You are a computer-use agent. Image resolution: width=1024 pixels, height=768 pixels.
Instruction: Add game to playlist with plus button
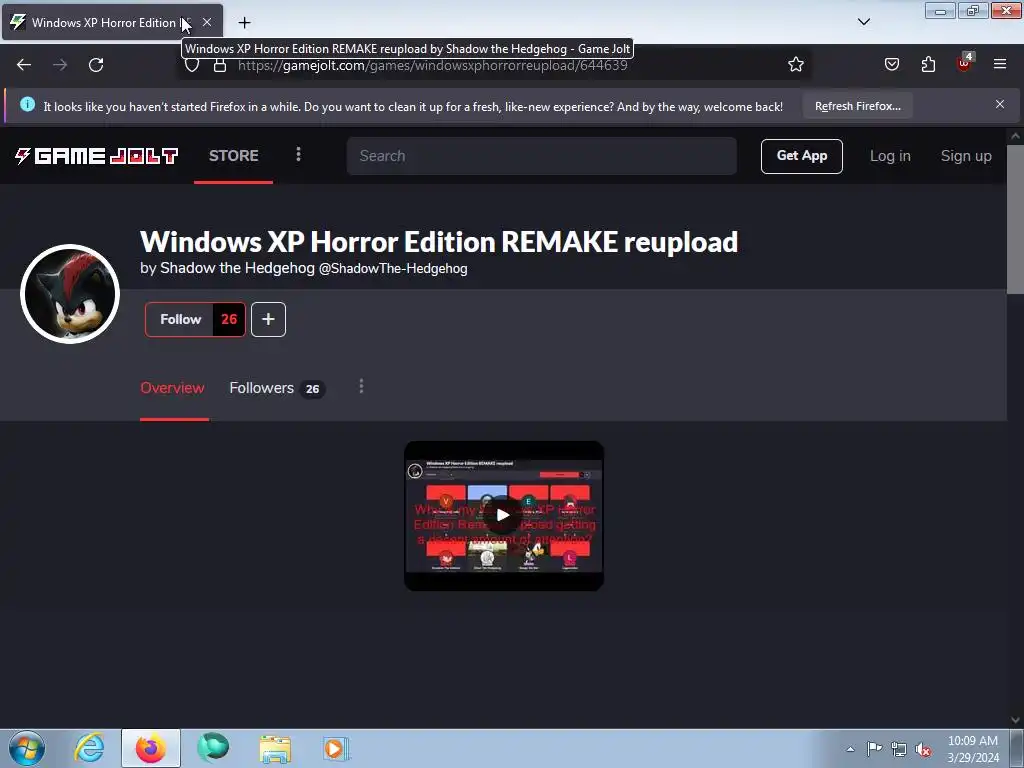pyautogui.click(x=268, y=319)
